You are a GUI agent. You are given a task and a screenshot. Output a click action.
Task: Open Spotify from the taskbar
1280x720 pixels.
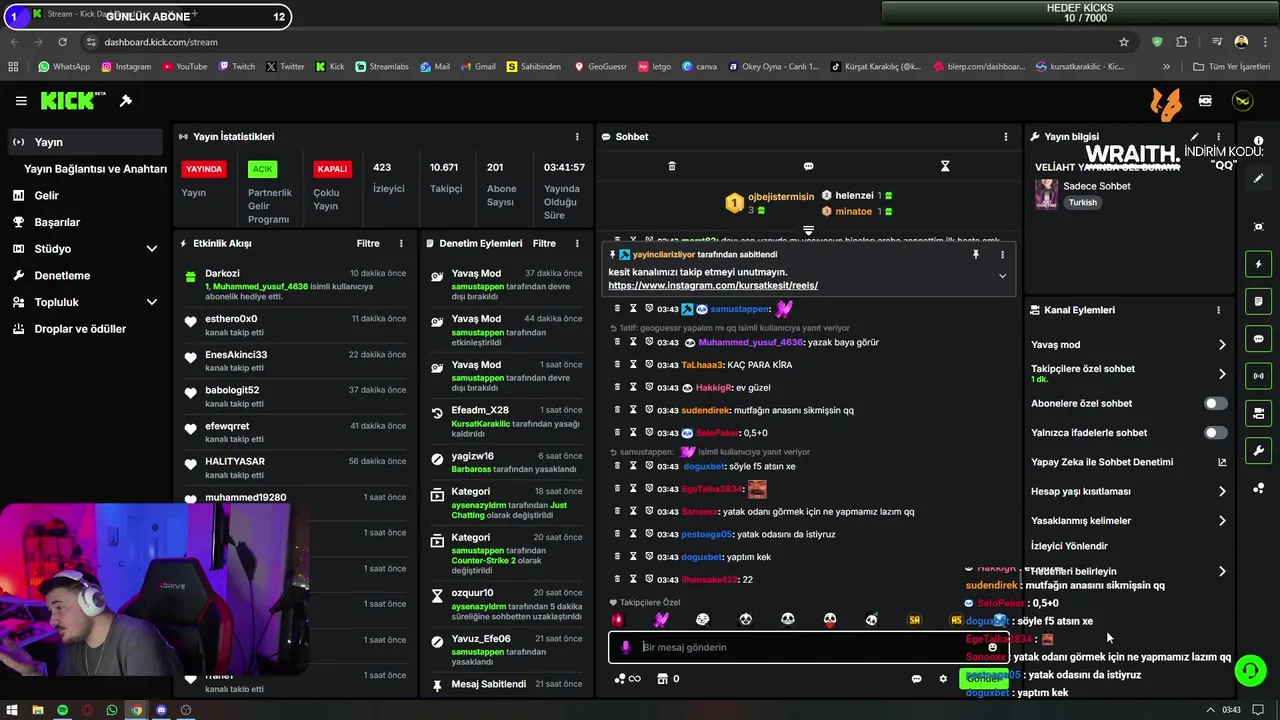coord(62,710)
